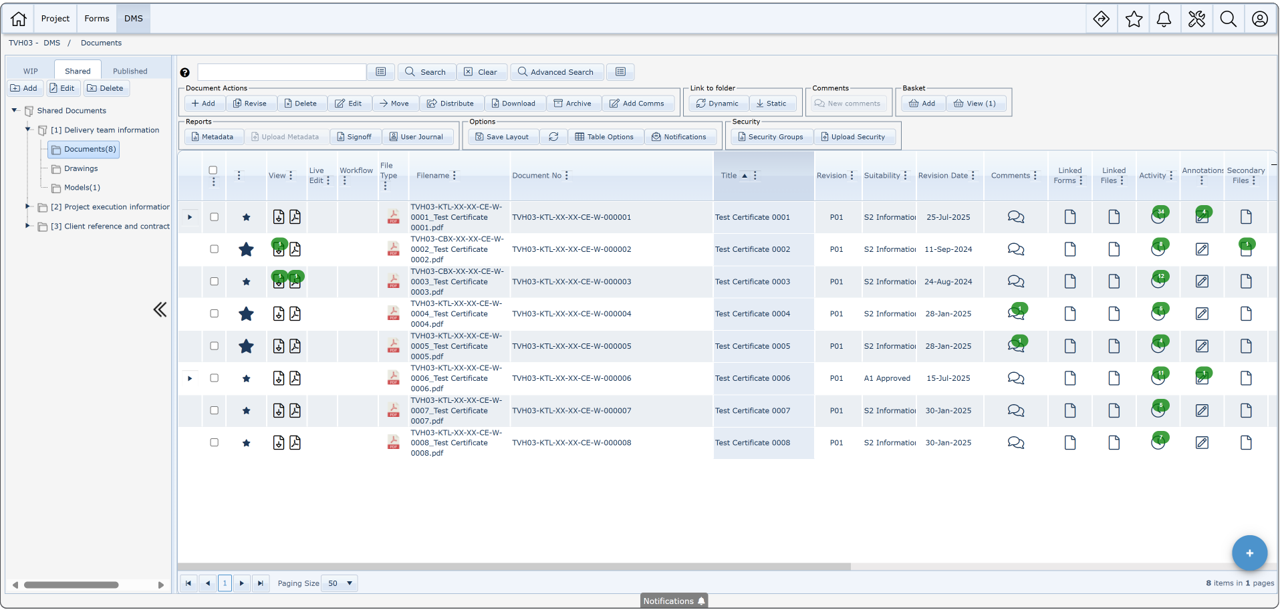Open the Notifications tab at the bottom edge
1280x610 pixels.
coord(674,601)
